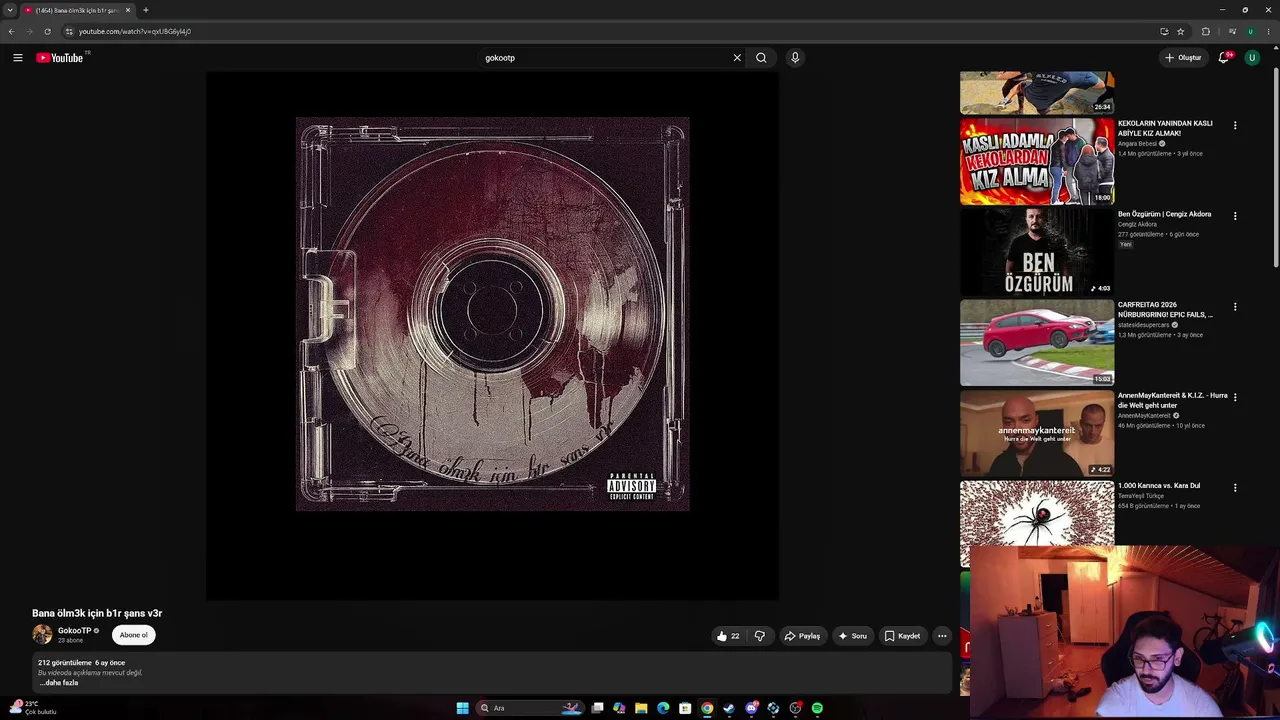Open Spotify from the taskbar
Image resolution: width=1280 pixels, height=720 pixels.
click(817, 708)
